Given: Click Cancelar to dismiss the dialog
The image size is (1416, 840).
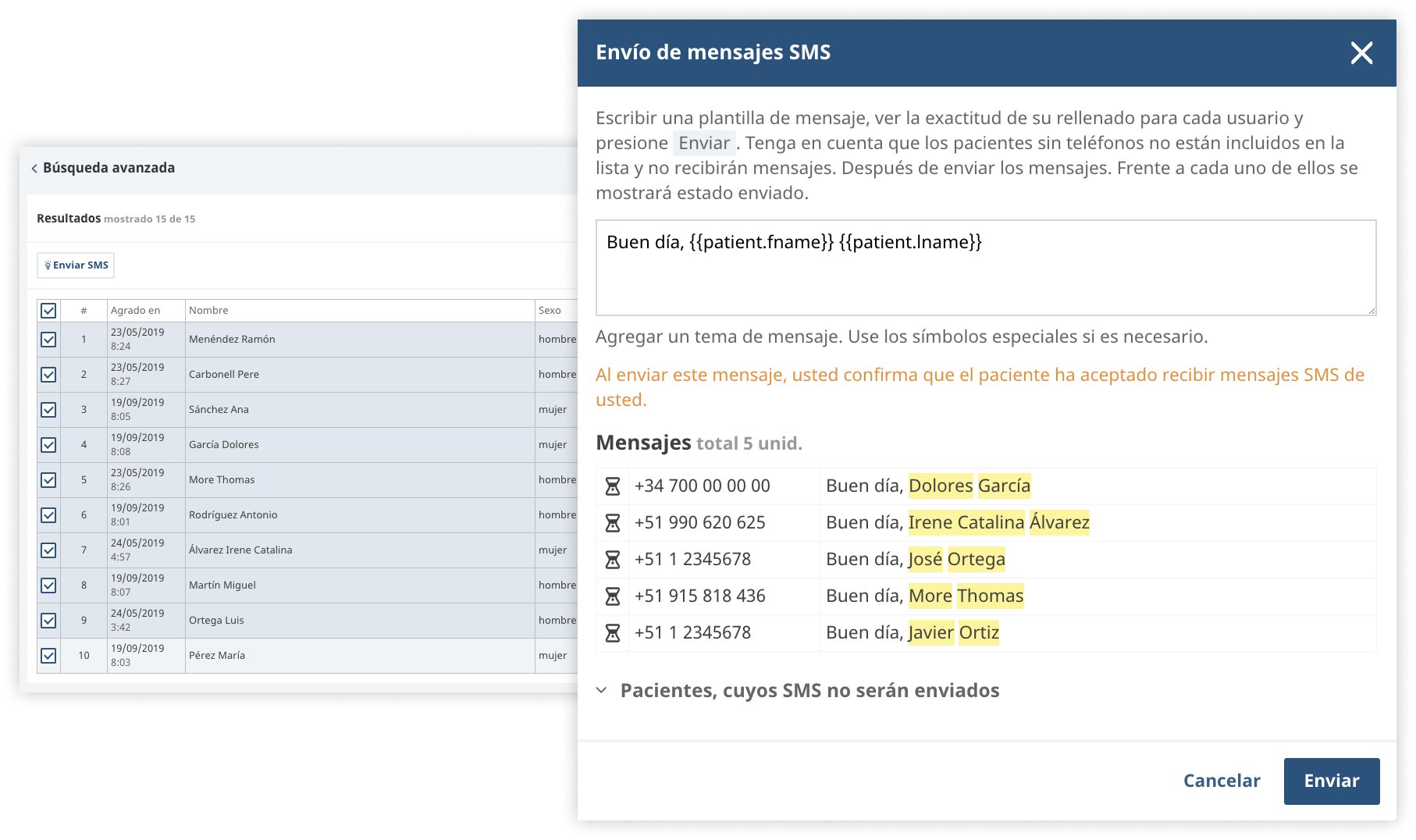Looking at the screenshot, I should click(1222, 781).
